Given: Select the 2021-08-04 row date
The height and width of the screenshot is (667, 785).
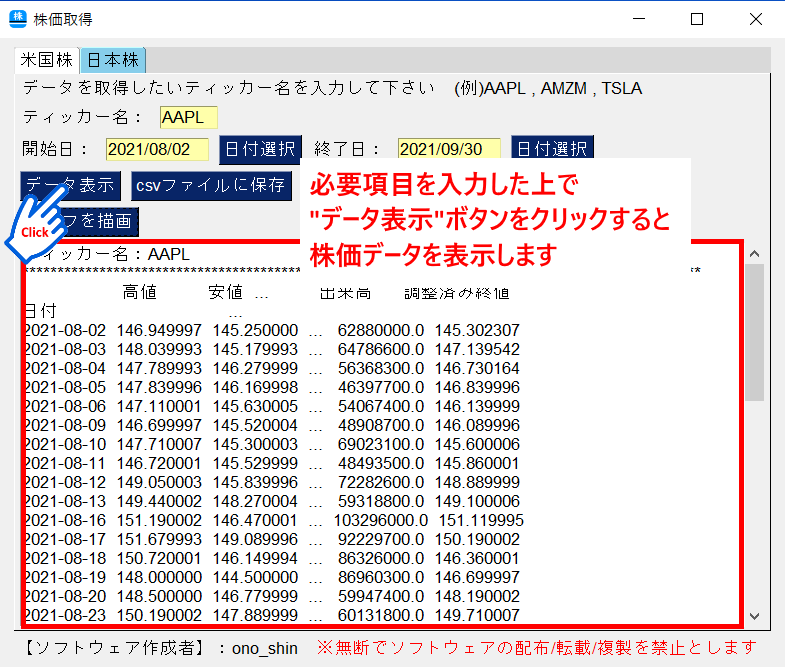Looking at the screenshot, I should 66,369.
